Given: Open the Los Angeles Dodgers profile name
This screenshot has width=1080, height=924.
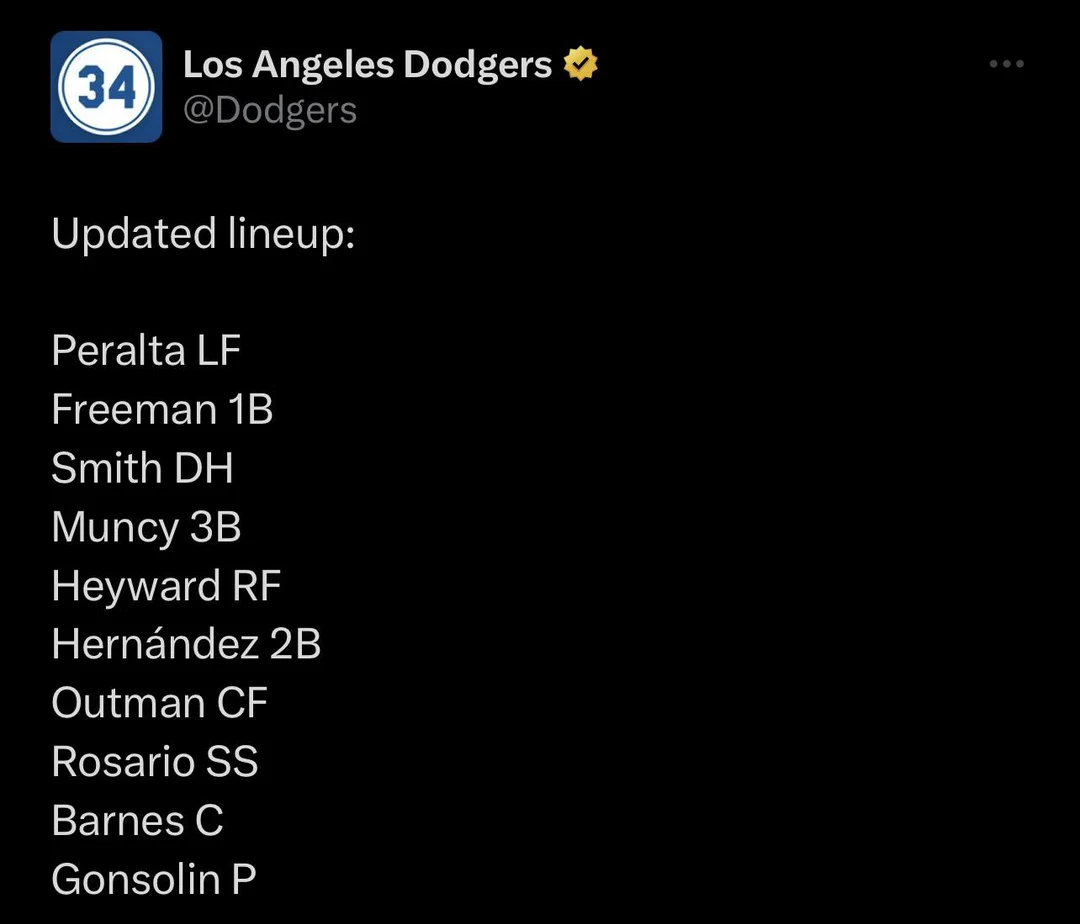Looking at the screenshot, I should click(x=366, y=63).
